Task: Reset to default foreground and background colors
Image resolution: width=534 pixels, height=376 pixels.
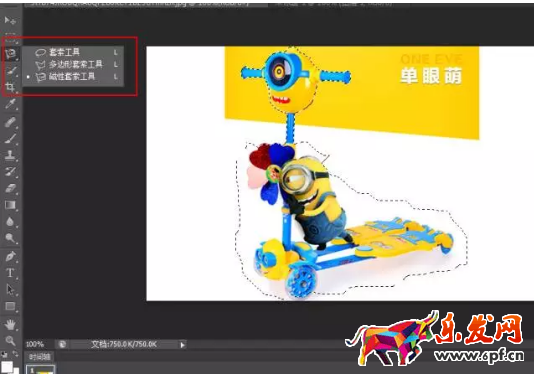Action: click(x=4, y=355)
